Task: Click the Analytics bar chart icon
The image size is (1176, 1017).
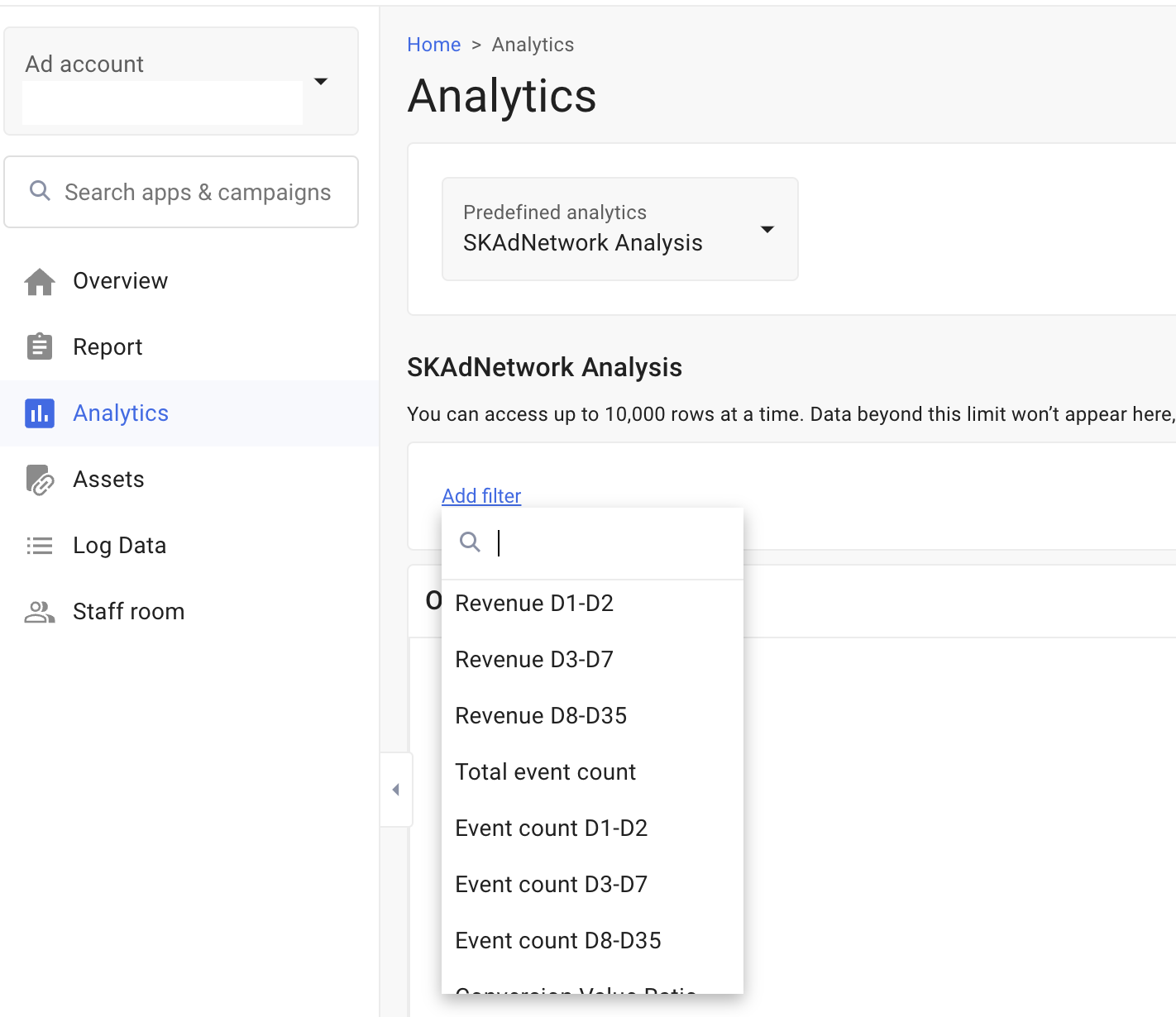Action: coord(40,413)
